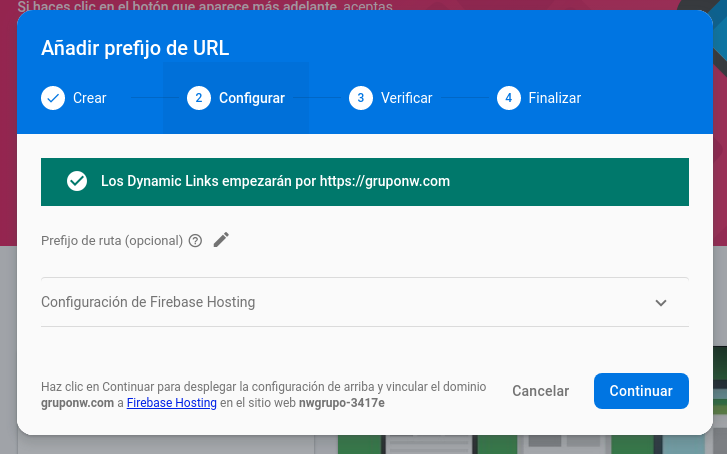The height and width of the screenshot is (454, 727).
Task: Click the pencil edit icon for route prefix
Action: click(x=221, y=240)
